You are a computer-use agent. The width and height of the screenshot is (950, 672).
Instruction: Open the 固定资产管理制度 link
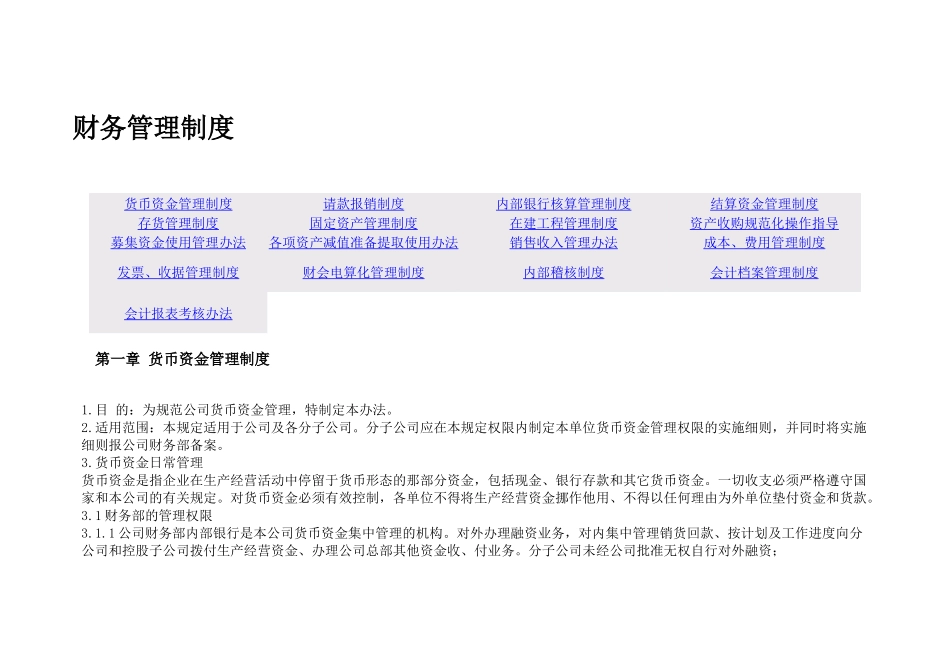pos(364,224)
